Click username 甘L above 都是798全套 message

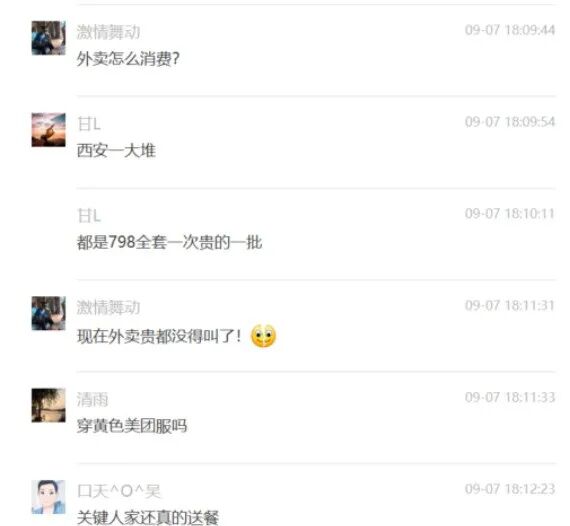coord(89,216)
